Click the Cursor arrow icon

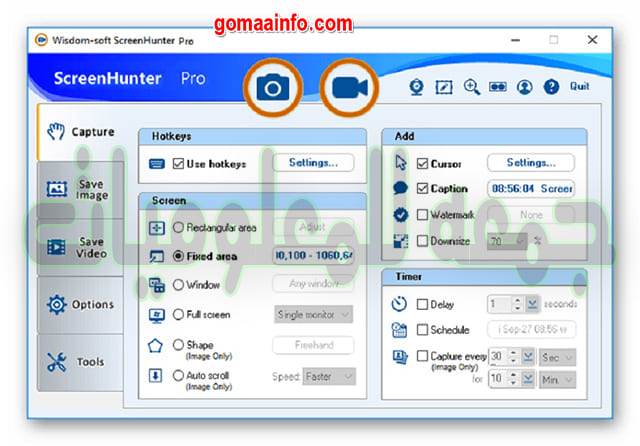pyautogui.click(x=401, y=163)
